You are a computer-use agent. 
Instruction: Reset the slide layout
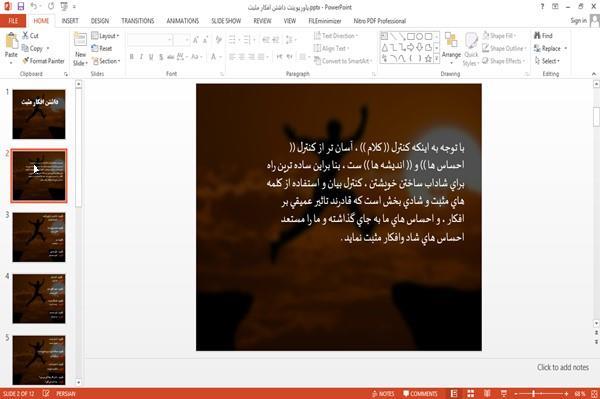pyautogui.click(x=102, y=48)
